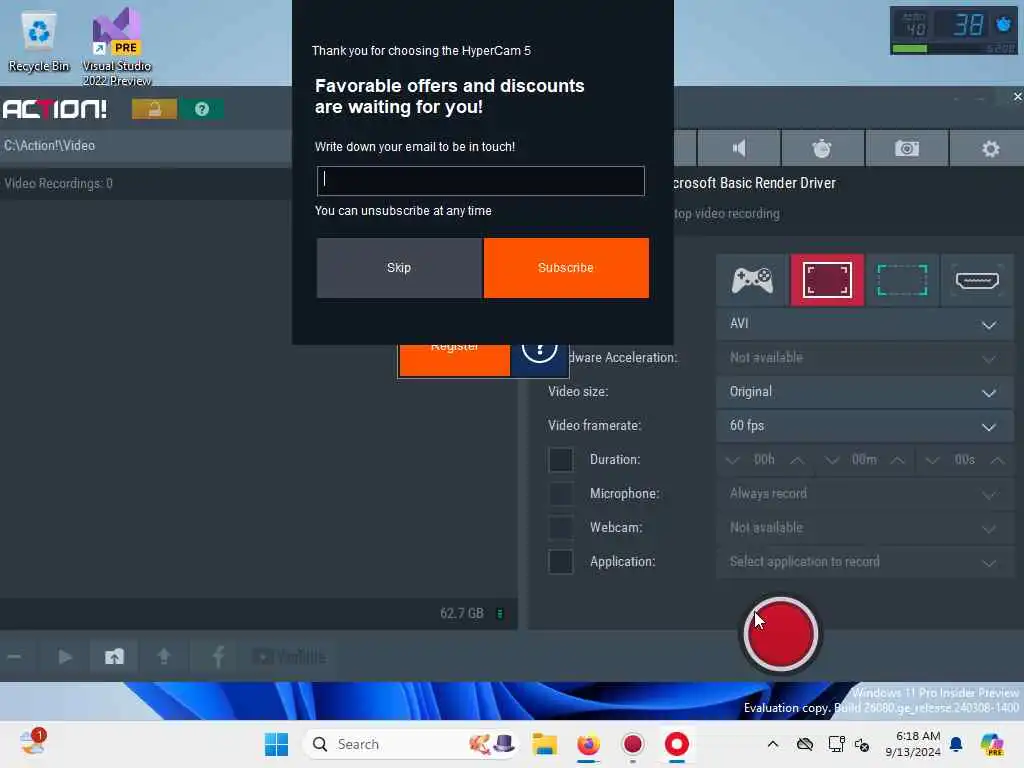Open the screenshots camera tab
Screen dimensions: 1024x768
pyautogui.click(x=906, y=148)
